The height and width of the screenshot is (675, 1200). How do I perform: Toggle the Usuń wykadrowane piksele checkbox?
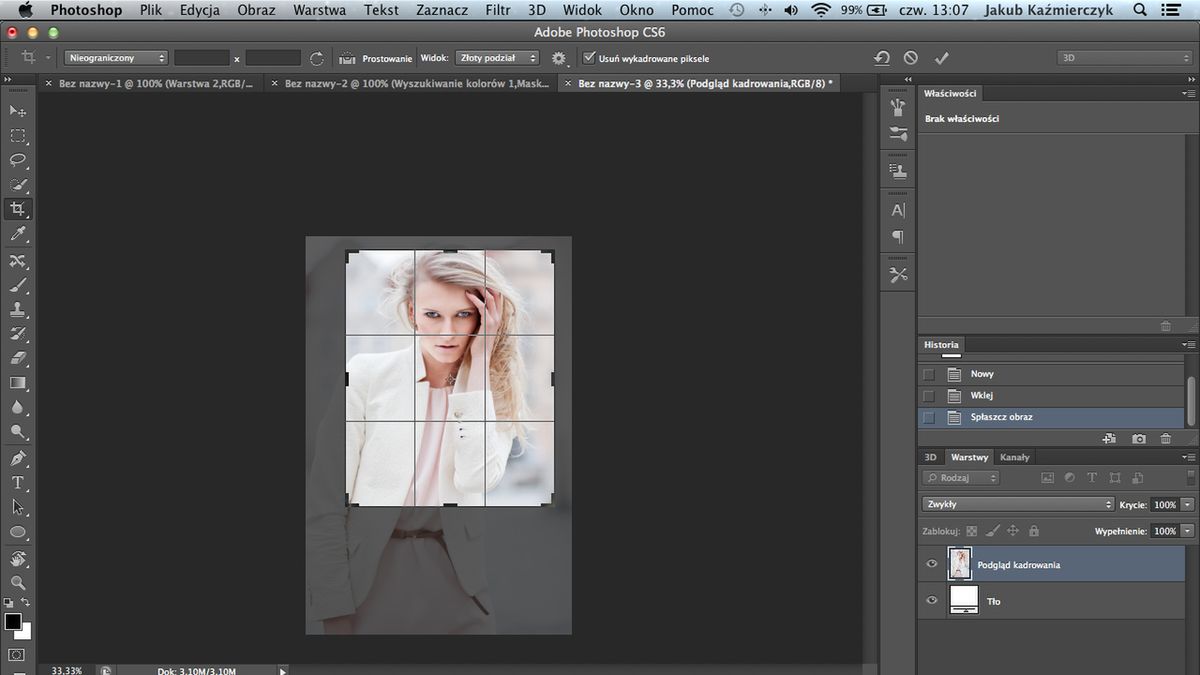[x=589, y=57]
